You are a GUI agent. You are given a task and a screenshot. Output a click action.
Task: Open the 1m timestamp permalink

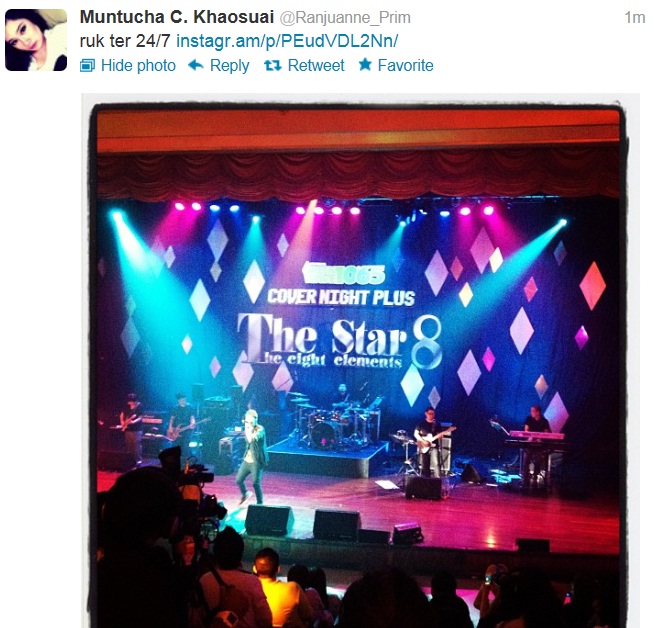click(x=634, y=18)
